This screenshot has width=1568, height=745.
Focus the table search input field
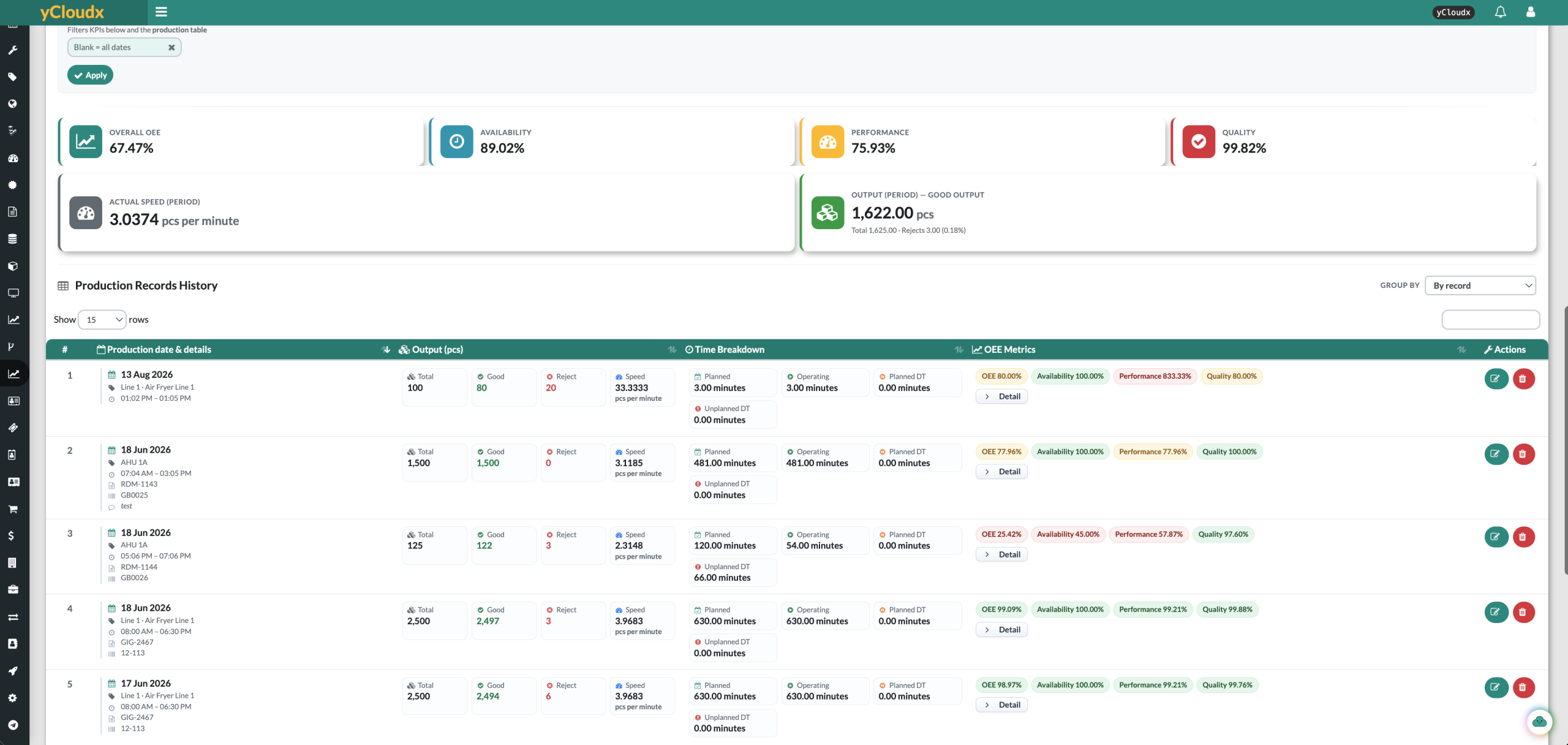pos(1490,319)
